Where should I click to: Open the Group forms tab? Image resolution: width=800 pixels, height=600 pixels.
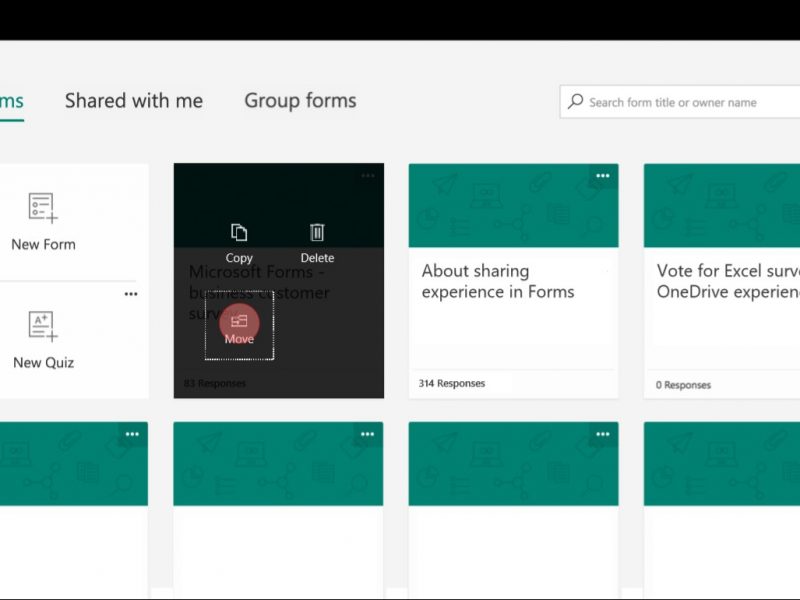point(300,101)
